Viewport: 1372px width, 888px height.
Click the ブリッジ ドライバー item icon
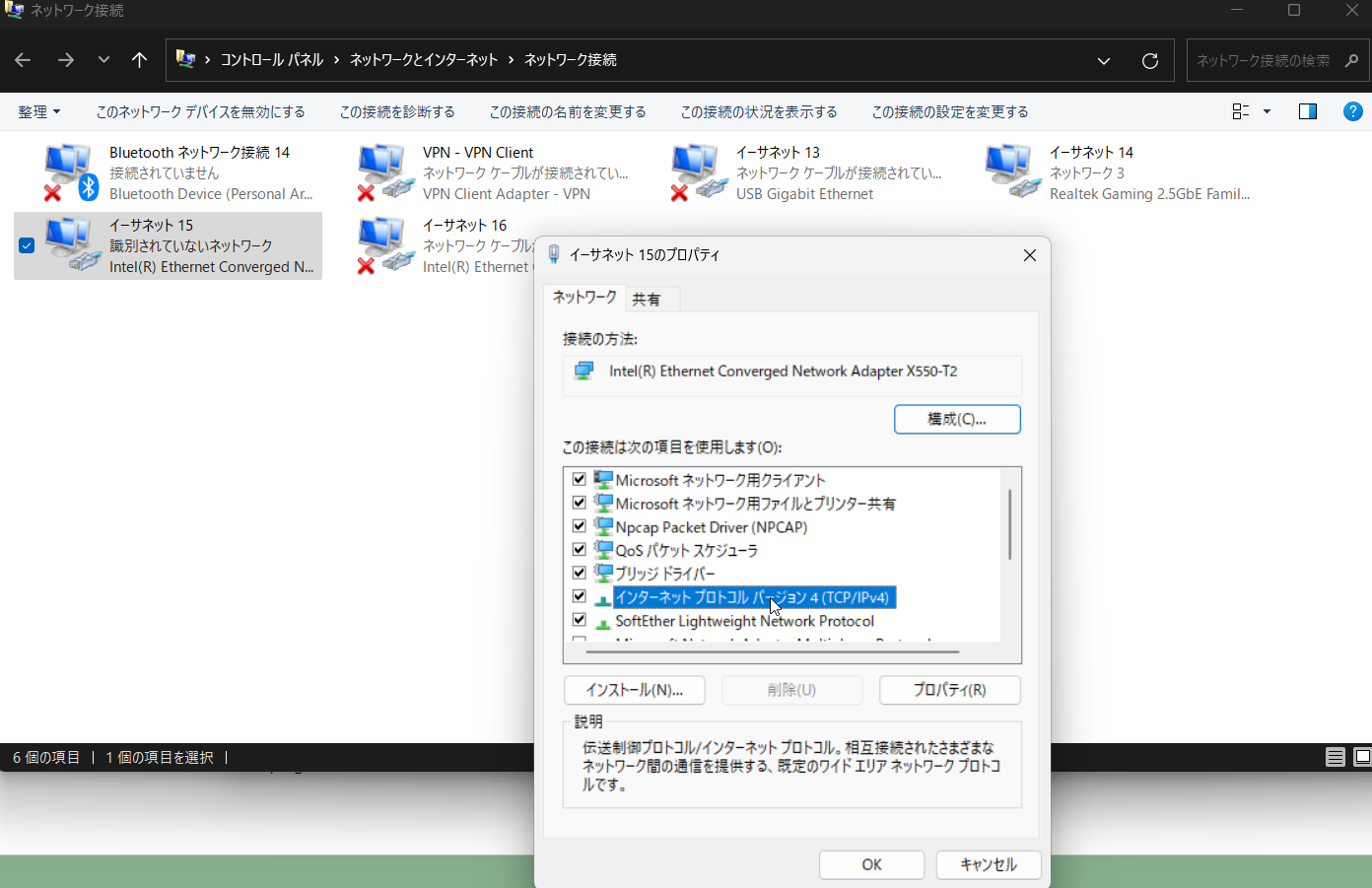(603, 573)
